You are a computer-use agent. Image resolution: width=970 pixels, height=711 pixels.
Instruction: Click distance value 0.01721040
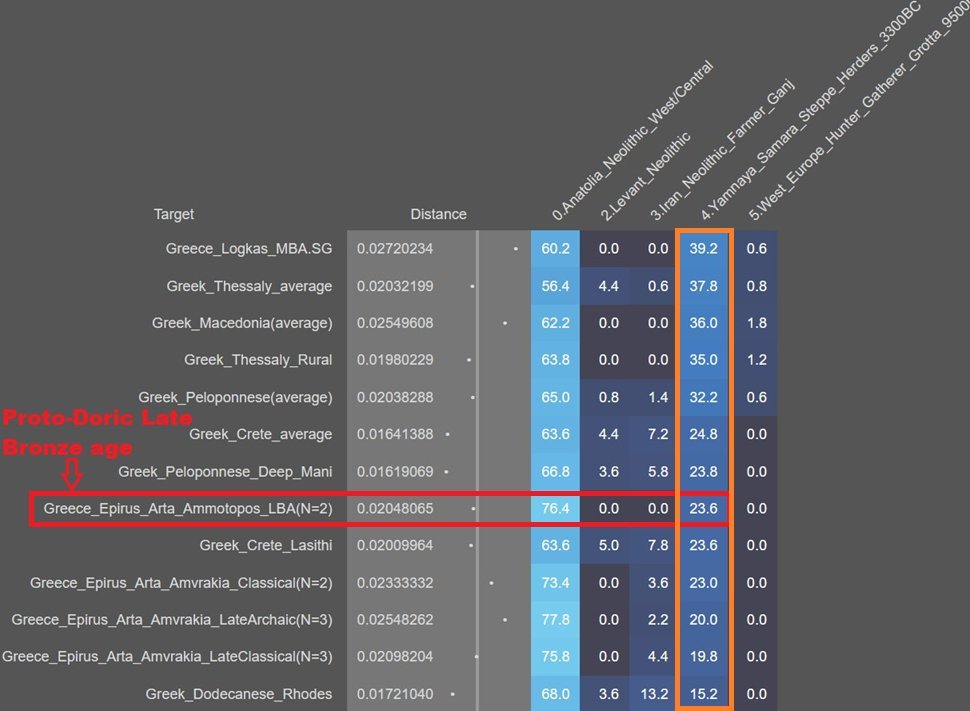tap(395, 694)
